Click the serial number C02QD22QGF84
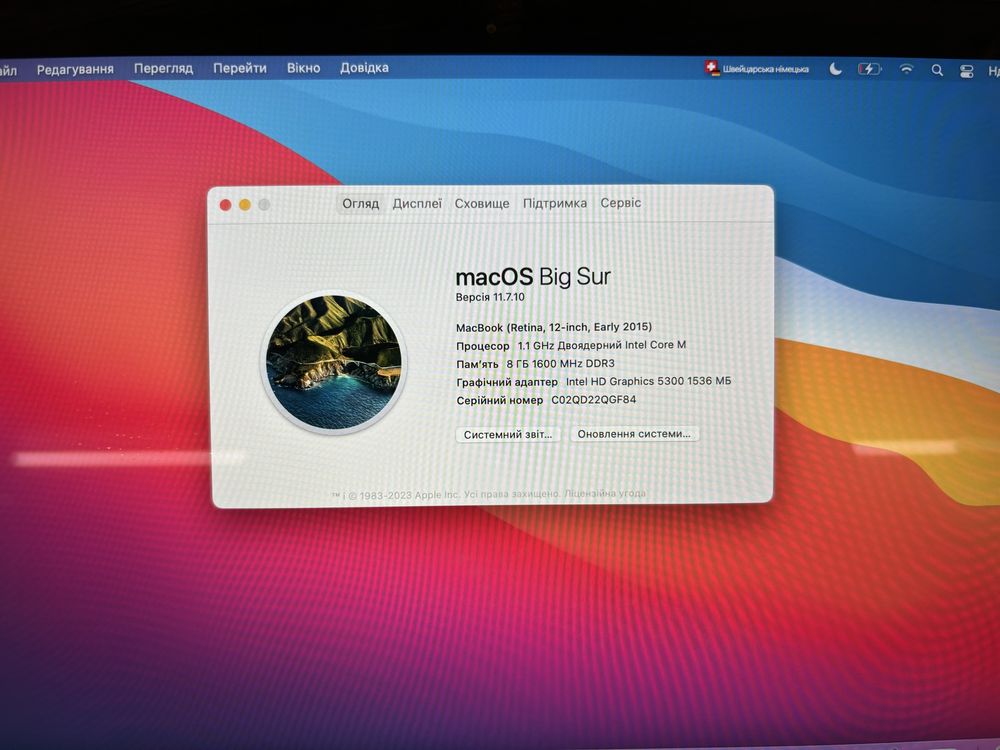Viewport: 1000px width, 750px height. (593, 400)
